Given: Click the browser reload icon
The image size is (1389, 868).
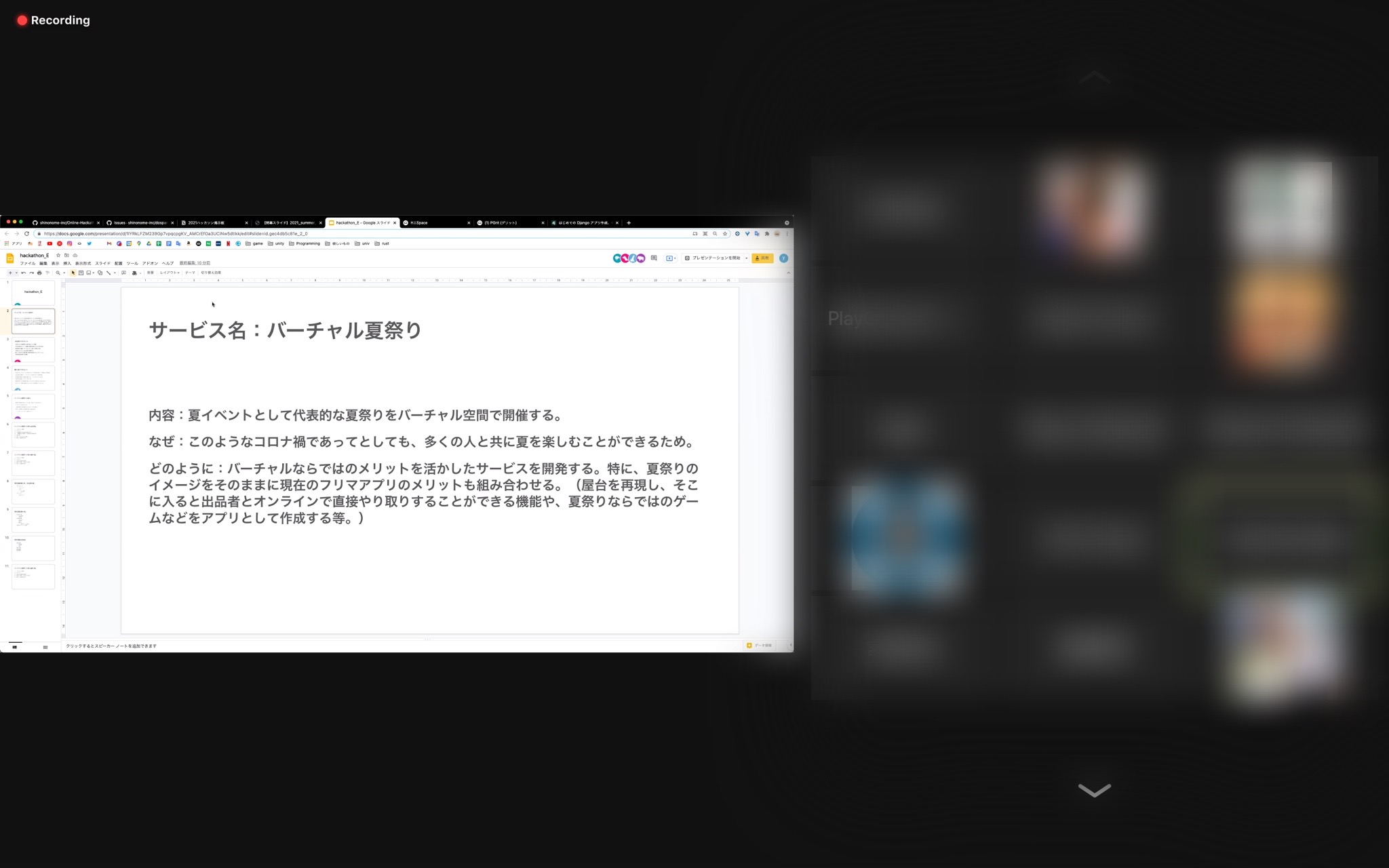Looking at the screenshot, I should click(26, 233).
